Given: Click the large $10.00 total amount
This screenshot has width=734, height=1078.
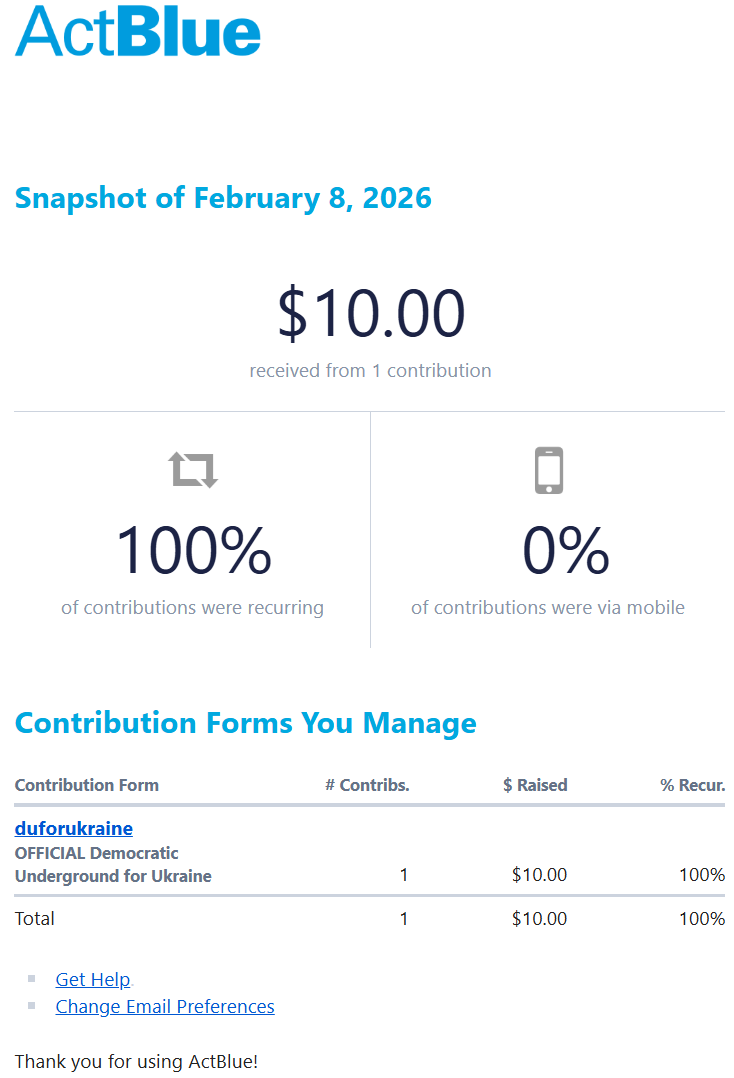Looking at the screenshot, I should (x=371, y=312).
